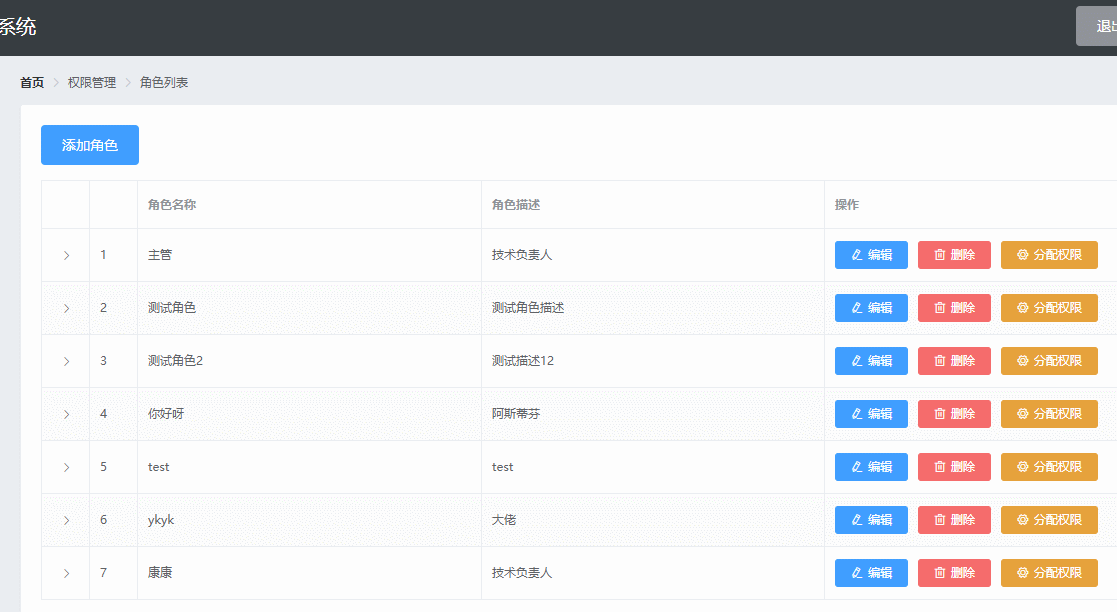Screen dimensions: 1117x612
Task: Assign permissions to test role
Action: coord(1049,467)
